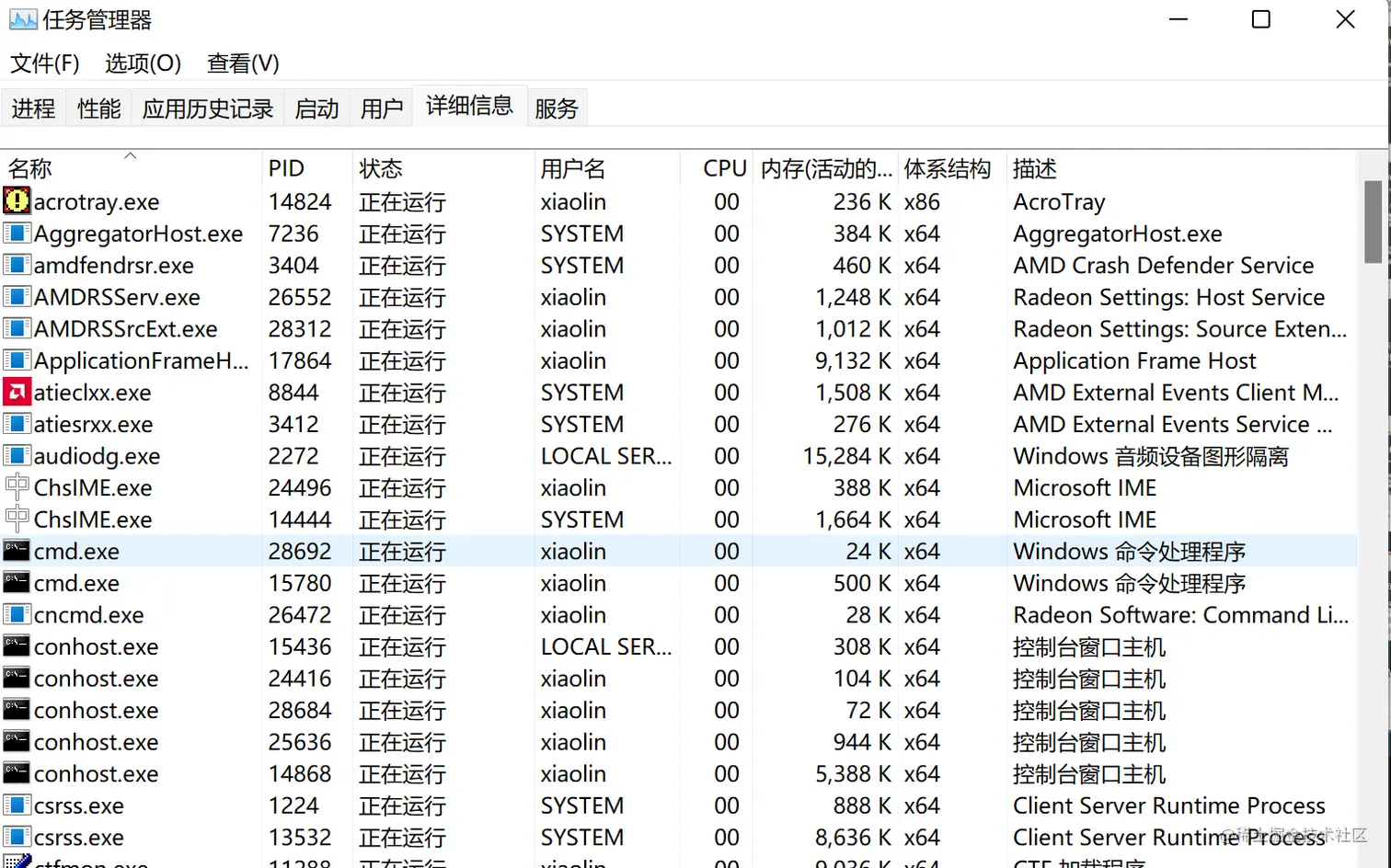Switch to the 启动 tab
The height and width of the screenshot is (868, 1391).
(x=316, y=108)
